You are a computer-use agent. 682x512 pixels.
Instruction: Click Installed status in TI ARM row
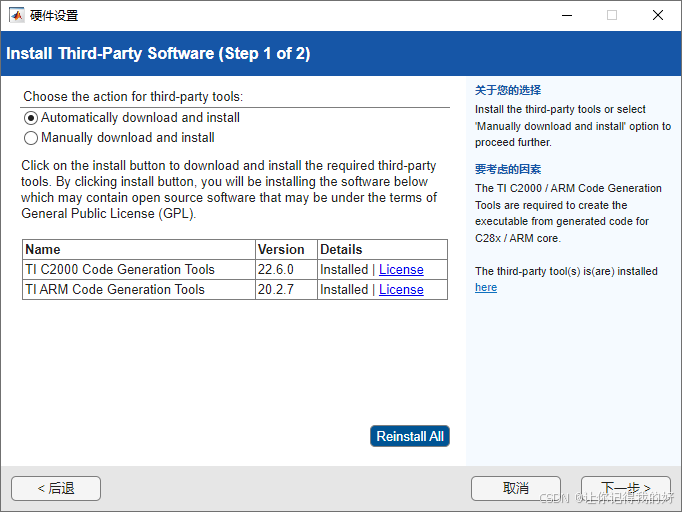pyautogui.click(x=344, y=290)
